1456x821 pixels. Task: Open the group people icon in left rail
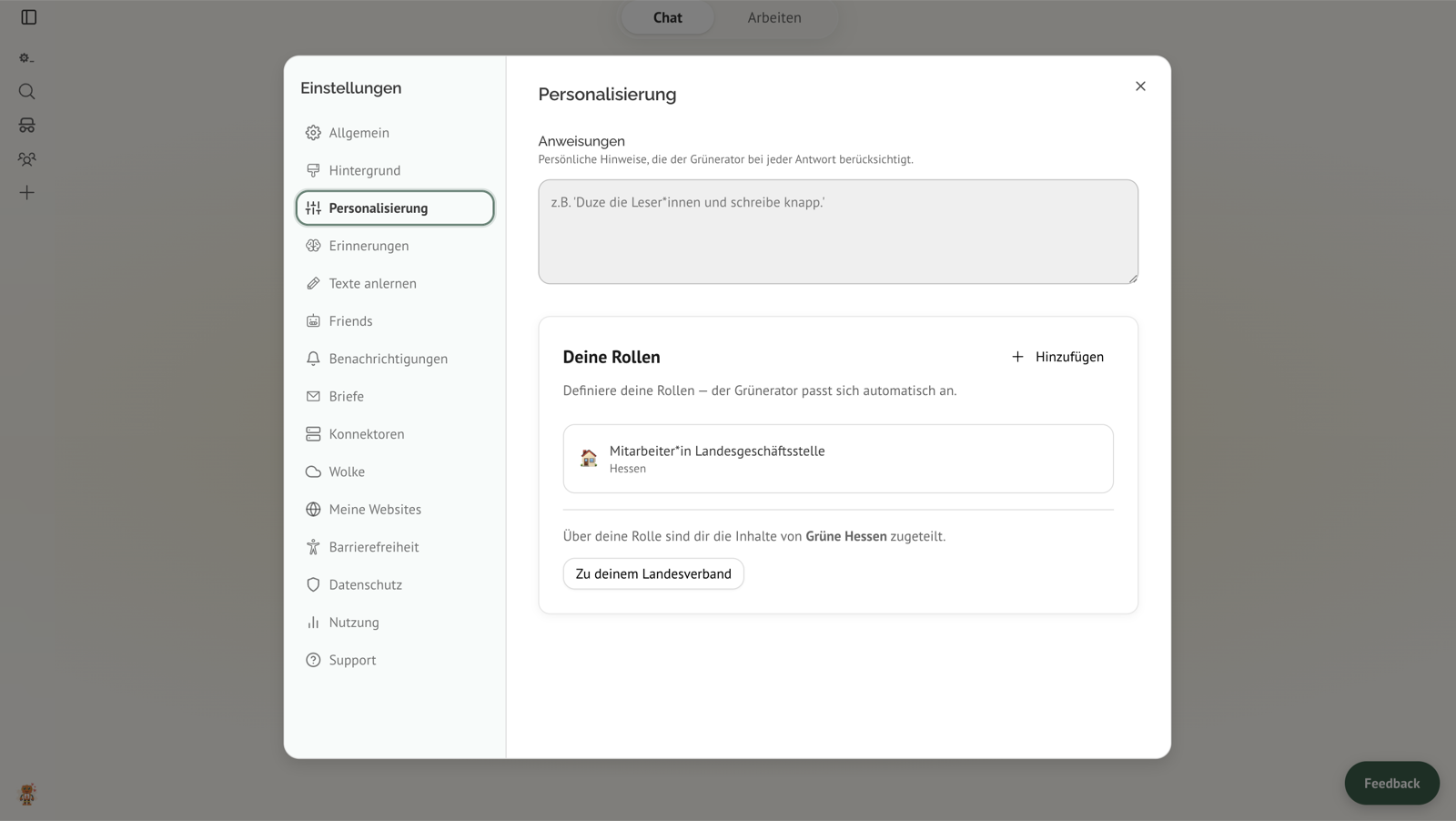click(x=27, y=158)
